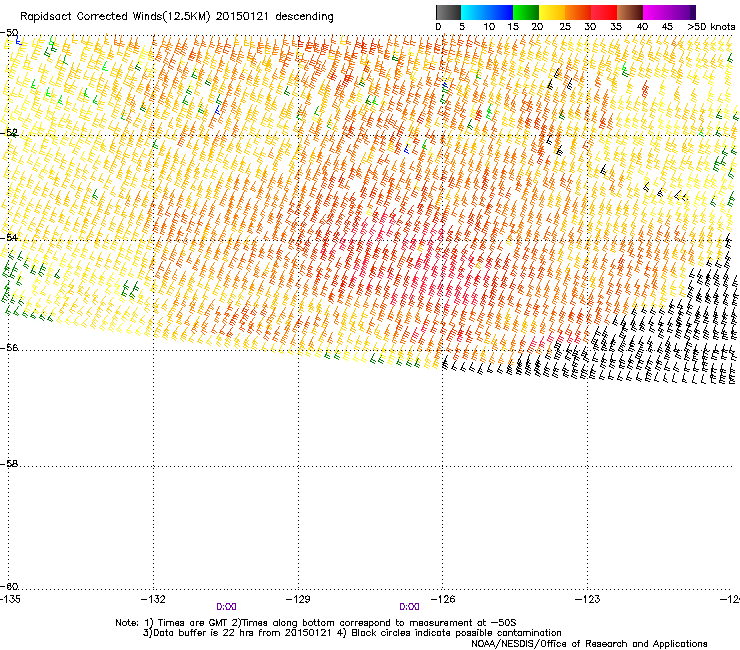The height and width of the screenshot is (650, 740).
Task: Click the purple 0:00 time marker near -126
Action: click(409, 607)
